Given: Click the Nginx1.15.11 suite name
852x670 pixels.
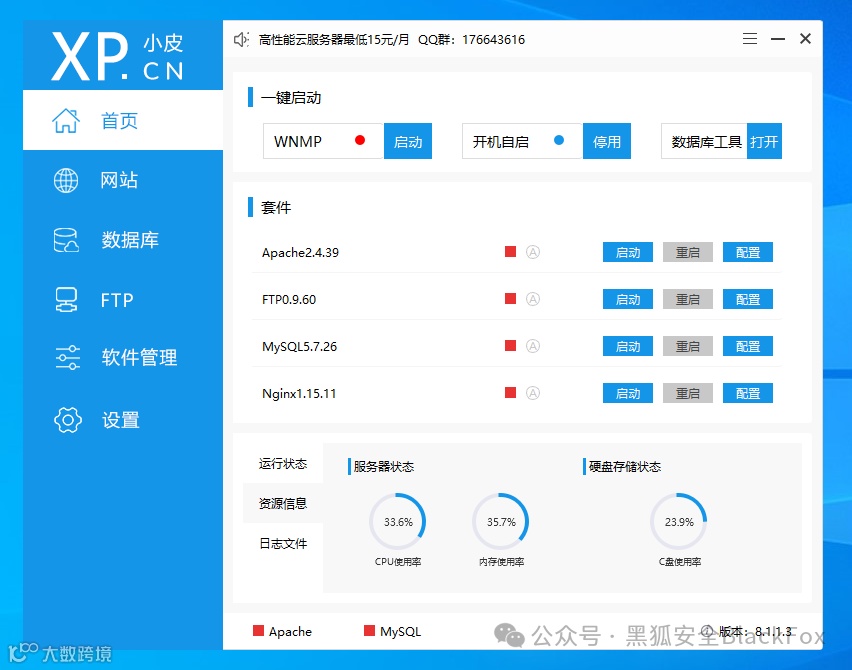Looking at the screenshot, I should (299, 393).
